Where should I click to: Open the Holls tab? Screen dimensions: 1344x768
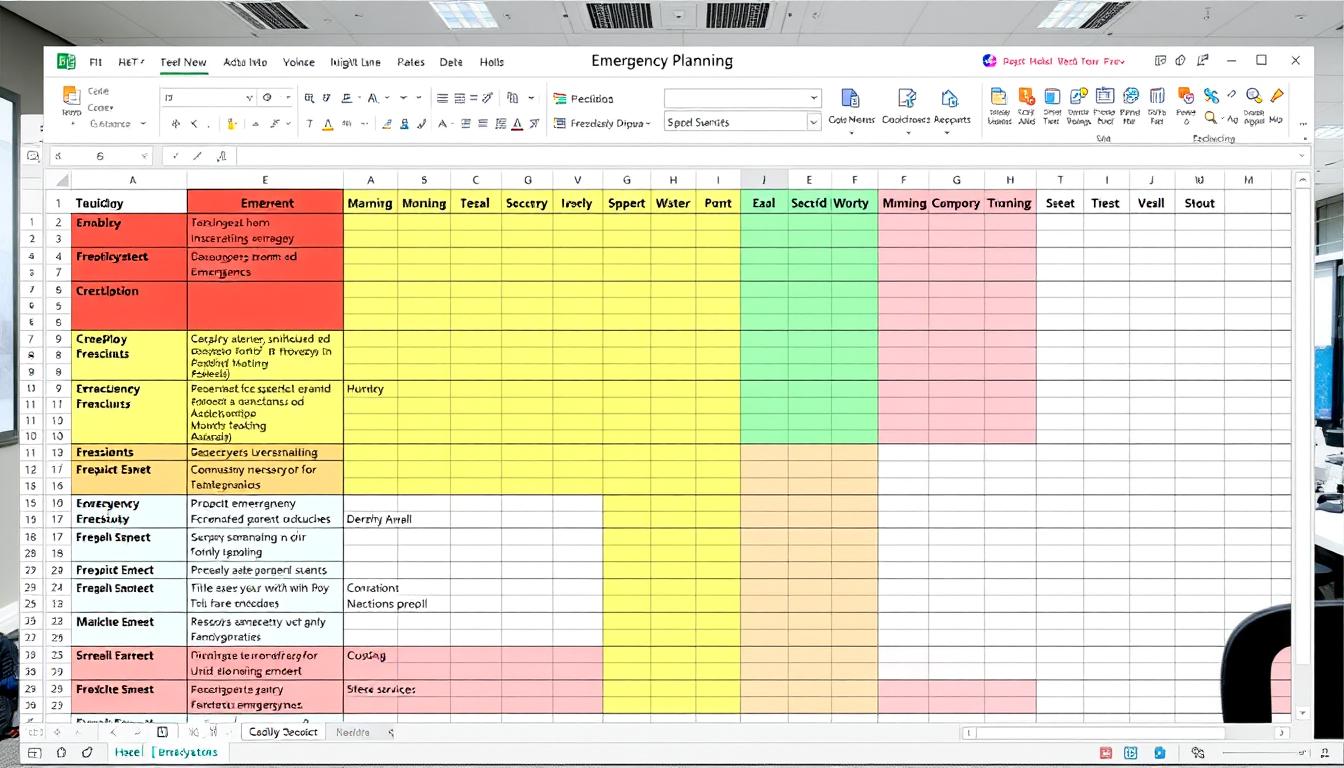[492, 62]
